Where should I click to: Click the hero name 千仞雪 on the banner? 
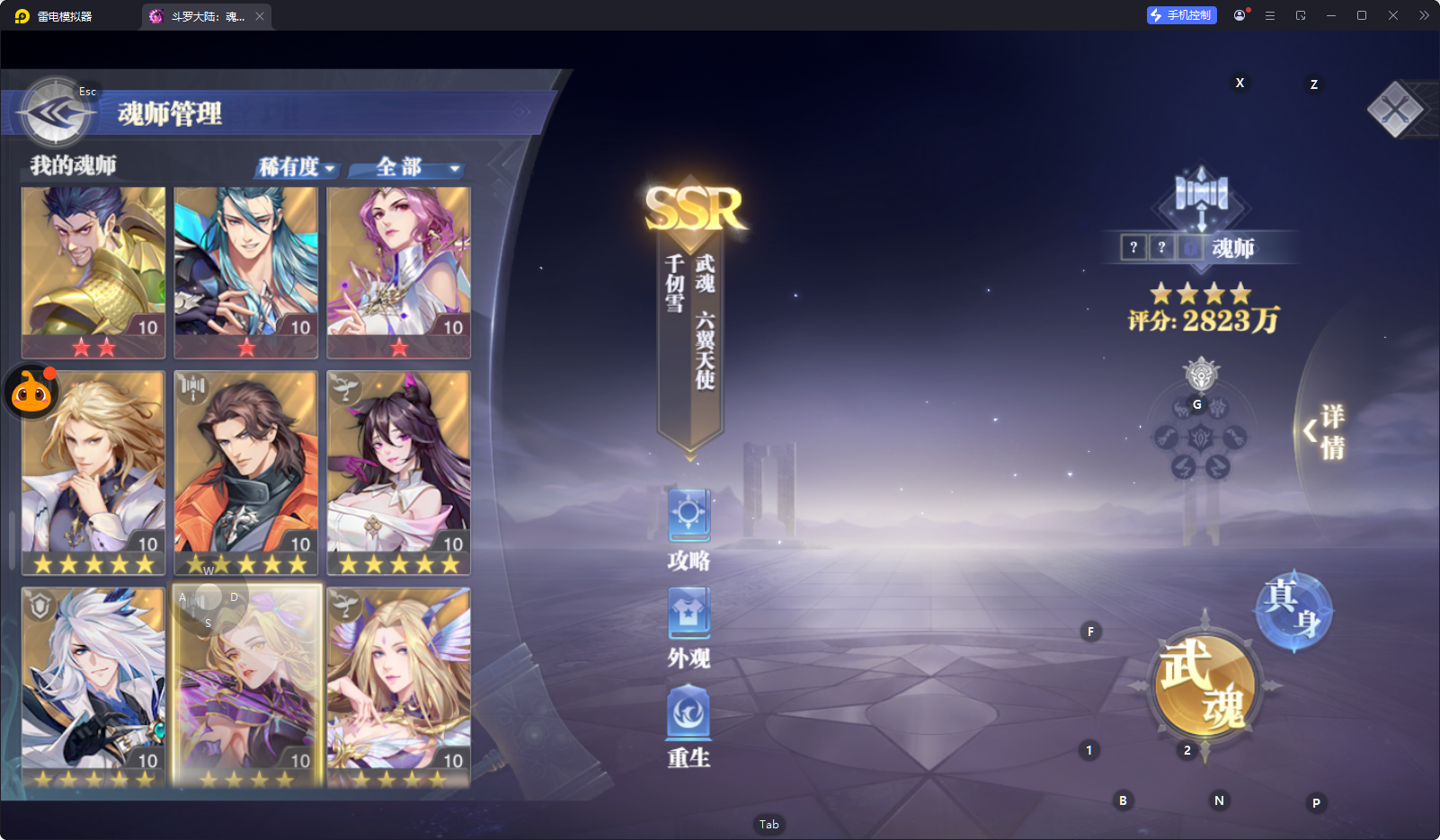coord(675,284)
